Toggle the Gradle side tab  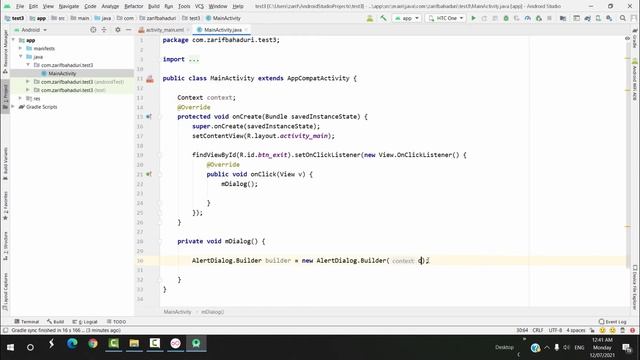tap(635, 38)
